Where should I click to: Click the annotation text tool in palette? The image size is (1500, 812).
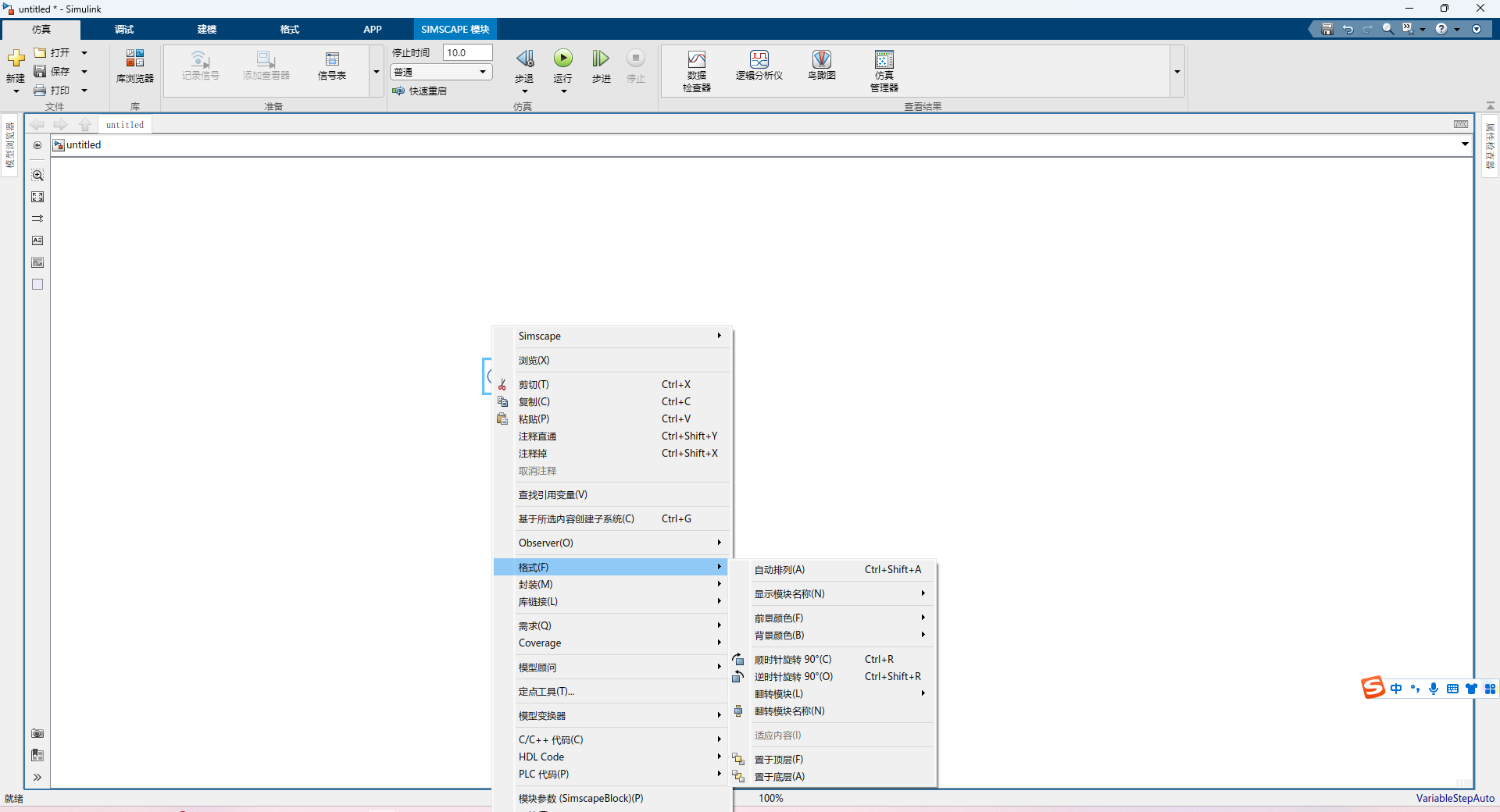click(x=37, y=240)
